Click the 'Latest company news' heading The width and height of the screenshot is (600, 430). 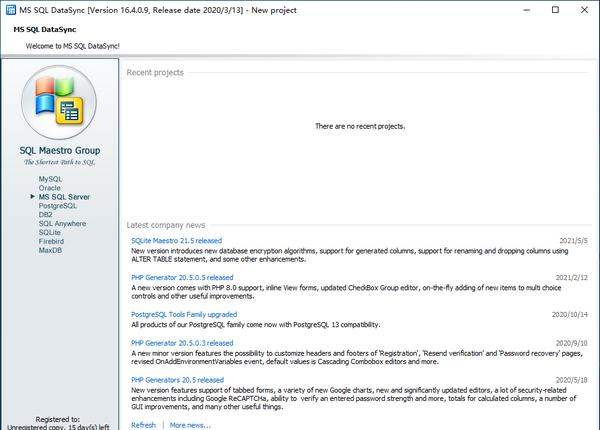tap(166, 225)
